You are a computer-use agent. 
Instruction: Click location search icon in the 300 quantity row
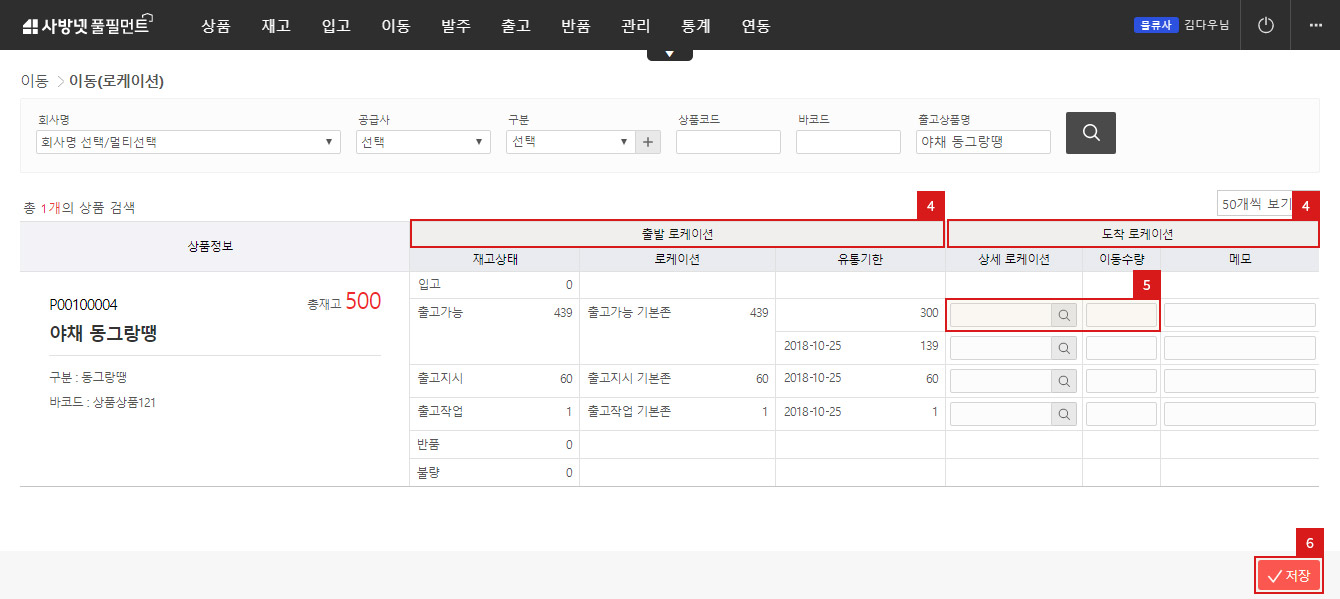(x=1064, y=316)
